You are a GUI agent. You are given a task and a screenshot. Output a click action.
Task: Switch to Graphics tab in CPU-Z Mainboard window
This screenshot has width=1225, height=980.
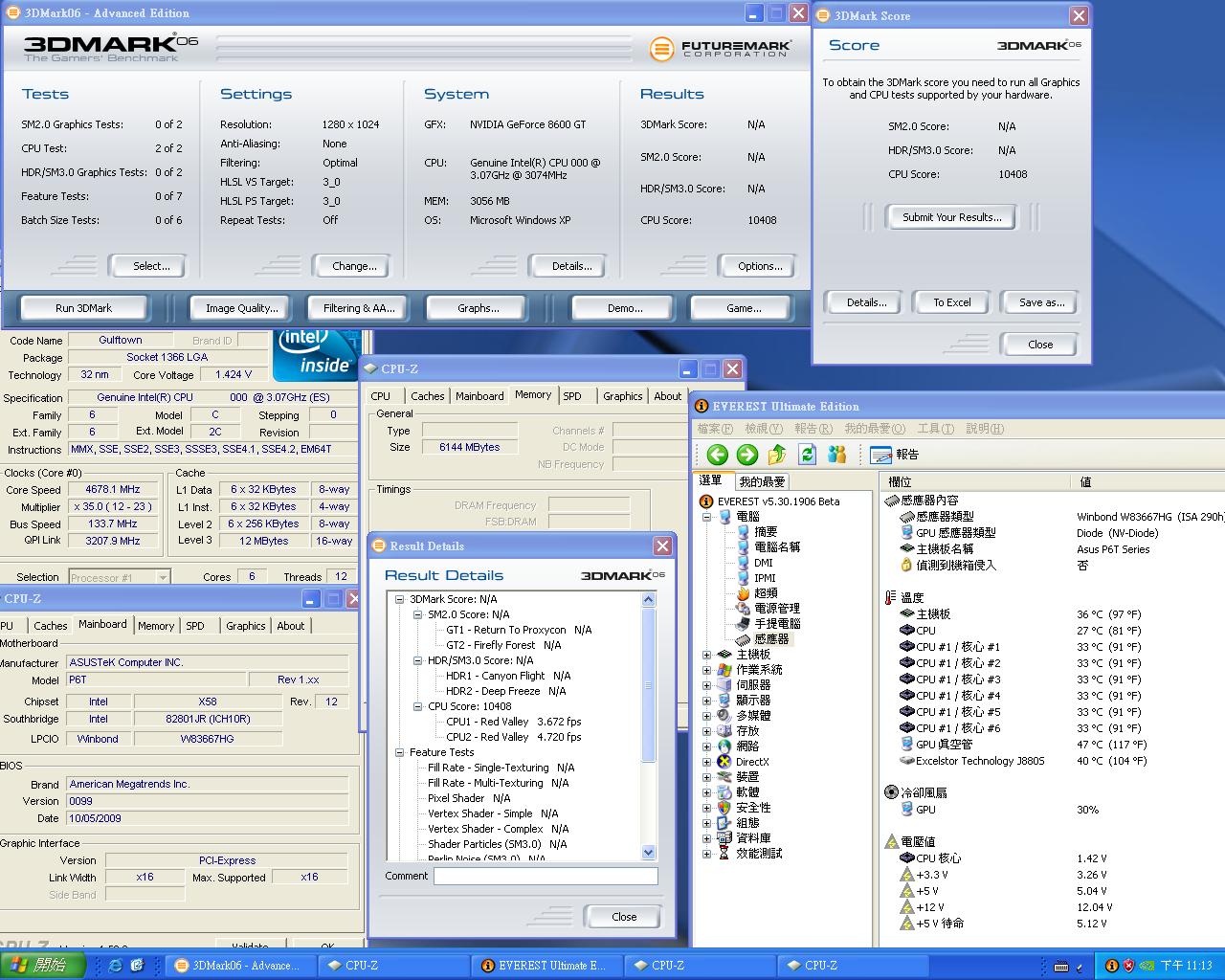pyautogui.click(x=246, y=626)
